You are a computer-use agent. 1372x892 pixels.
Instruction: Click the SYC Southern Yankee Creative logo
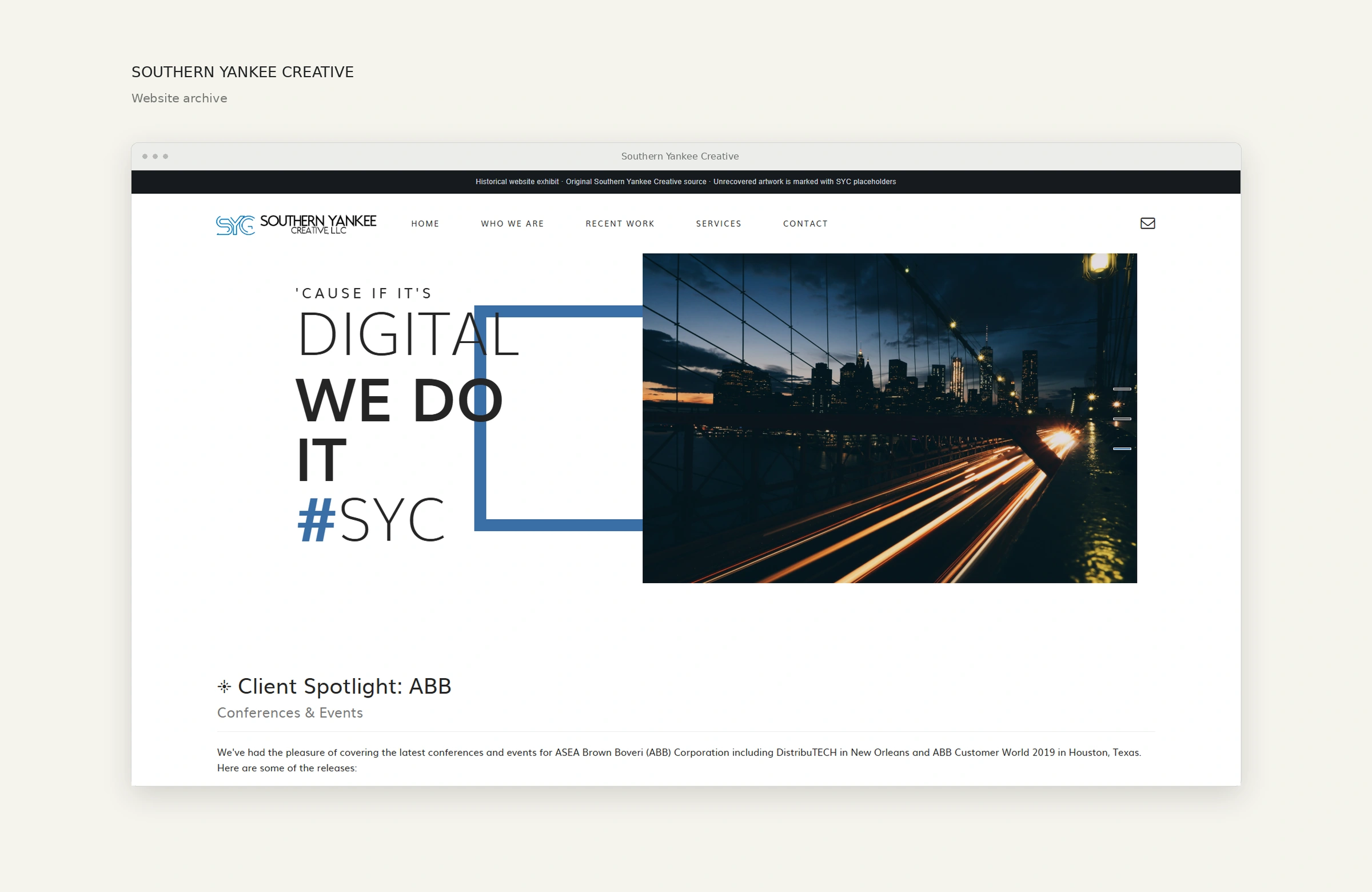pyautogui.click(x=296, y=224)
